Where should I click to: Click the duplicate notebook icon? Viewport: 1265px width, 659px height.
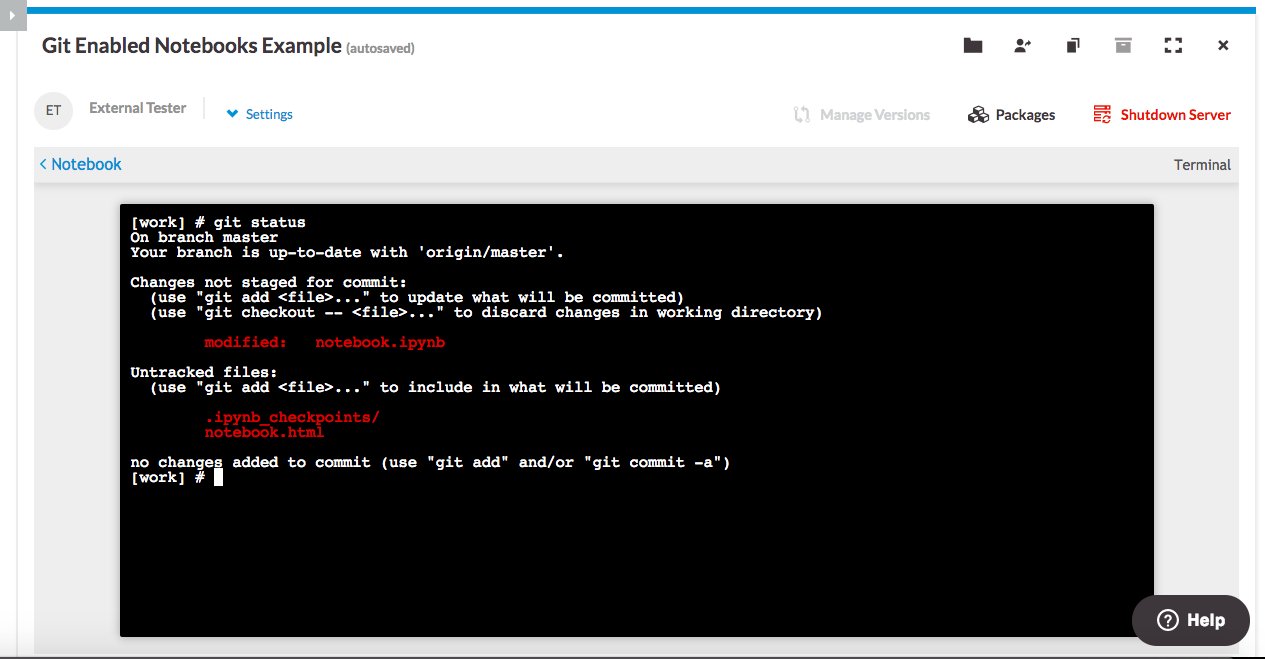click(1073, 46)
